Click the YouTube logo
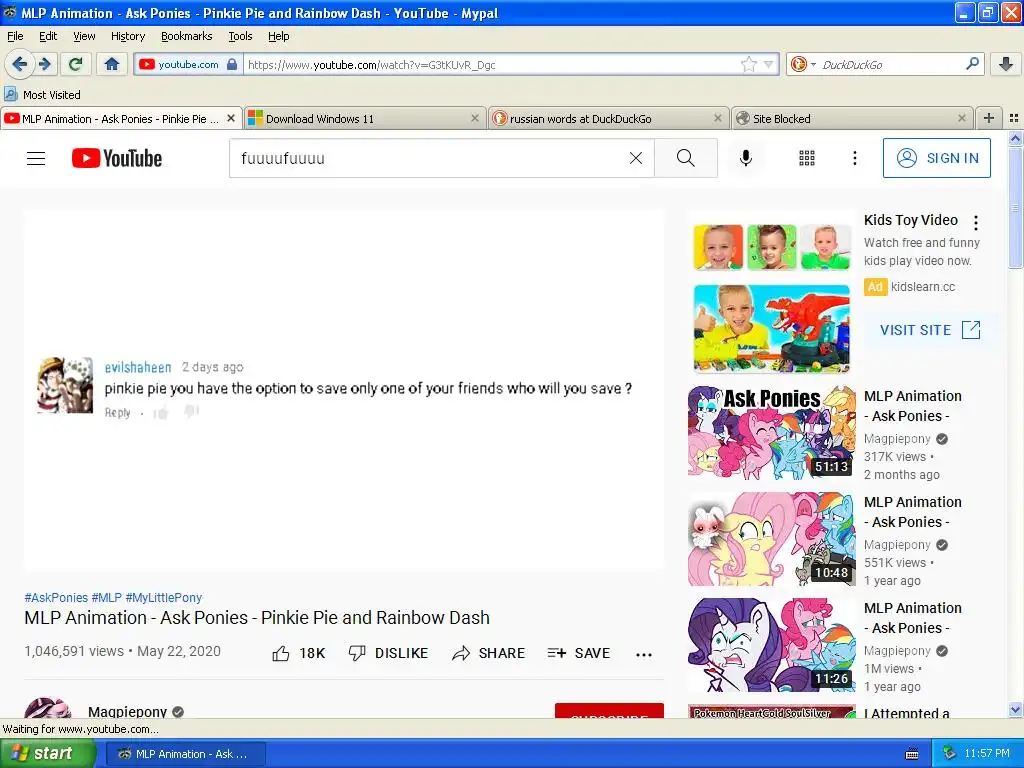This screenshot has width=1024, height=768. pyautogui.click(x=117, y=158)
